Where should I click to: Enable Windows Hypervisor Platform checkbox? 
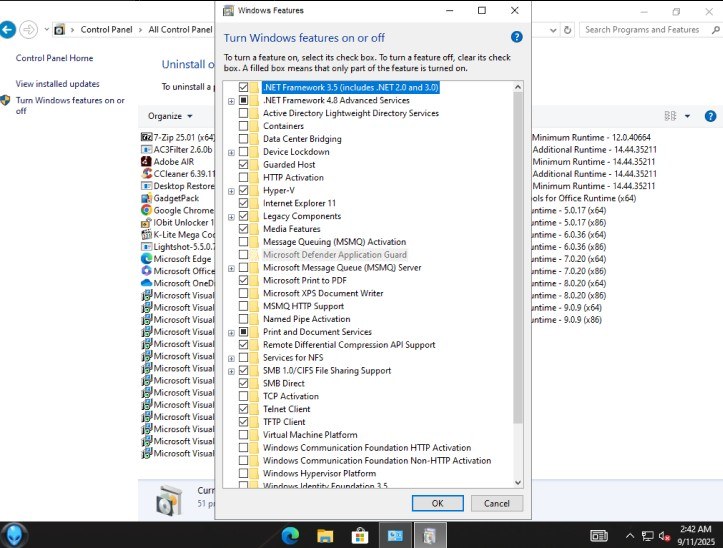click(x=243, y=473)
